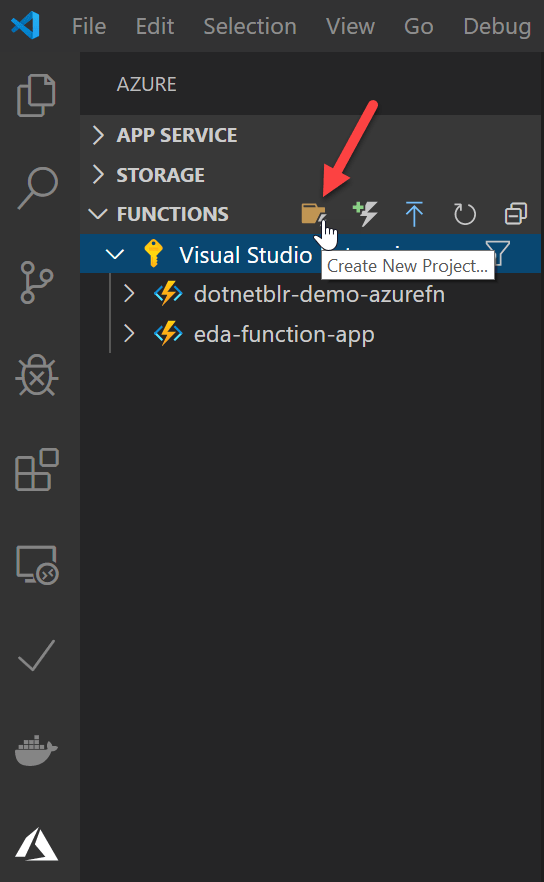Collapse all items in Functions panel
The width and height of the screenshot is (544, 882).
coord(516,214)
